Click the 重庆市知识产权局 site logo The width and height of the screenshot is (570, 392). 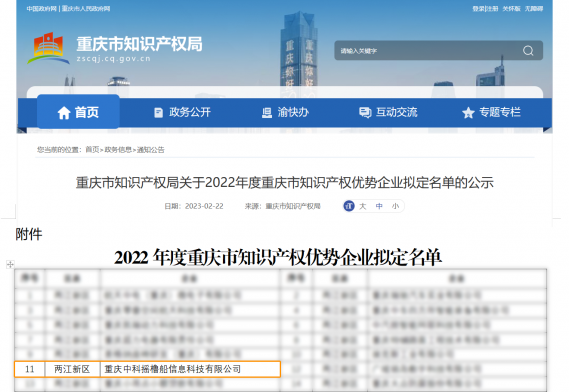[115, 49]
